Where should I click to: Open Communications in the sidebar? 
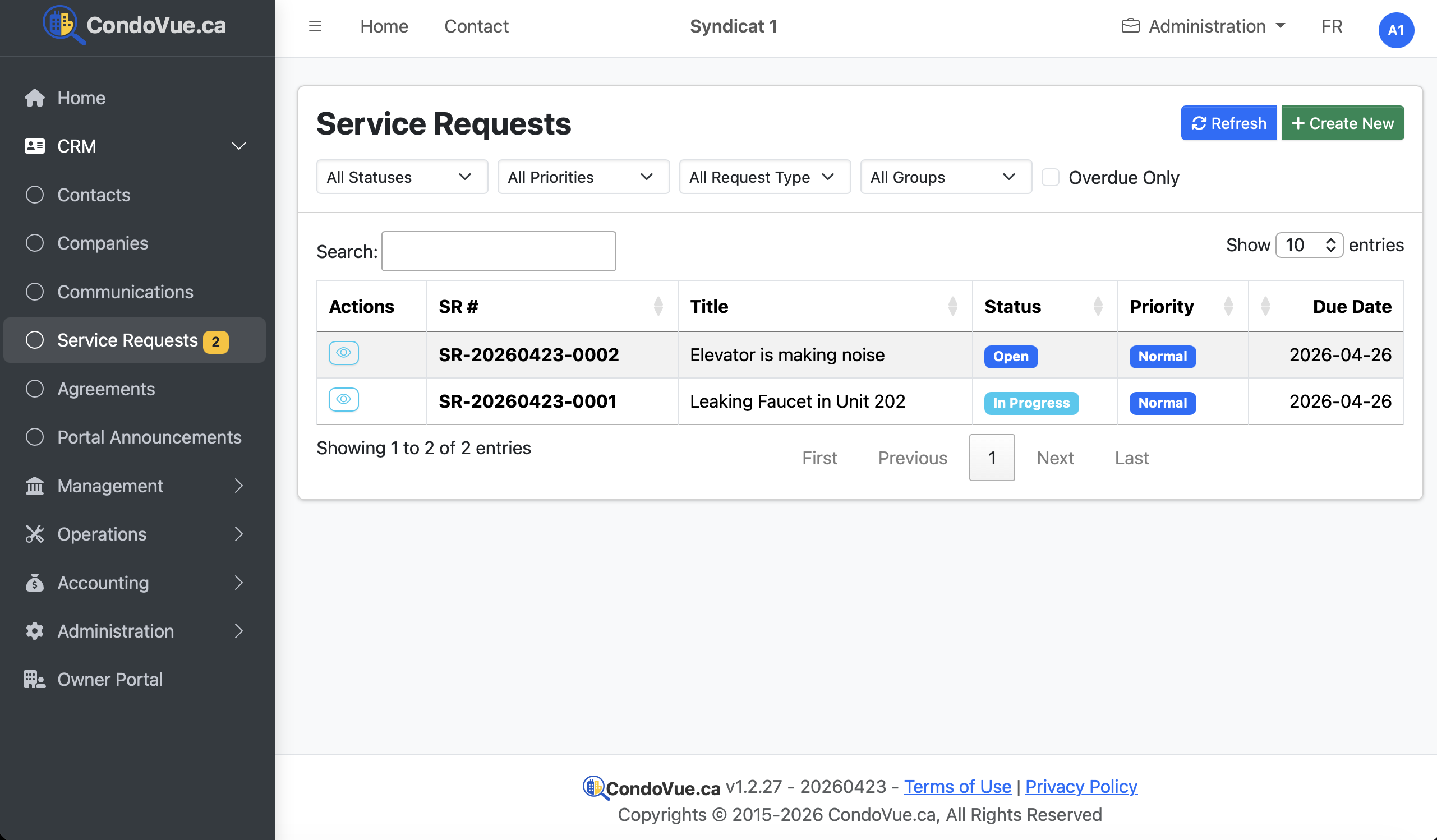click(126, 292)
